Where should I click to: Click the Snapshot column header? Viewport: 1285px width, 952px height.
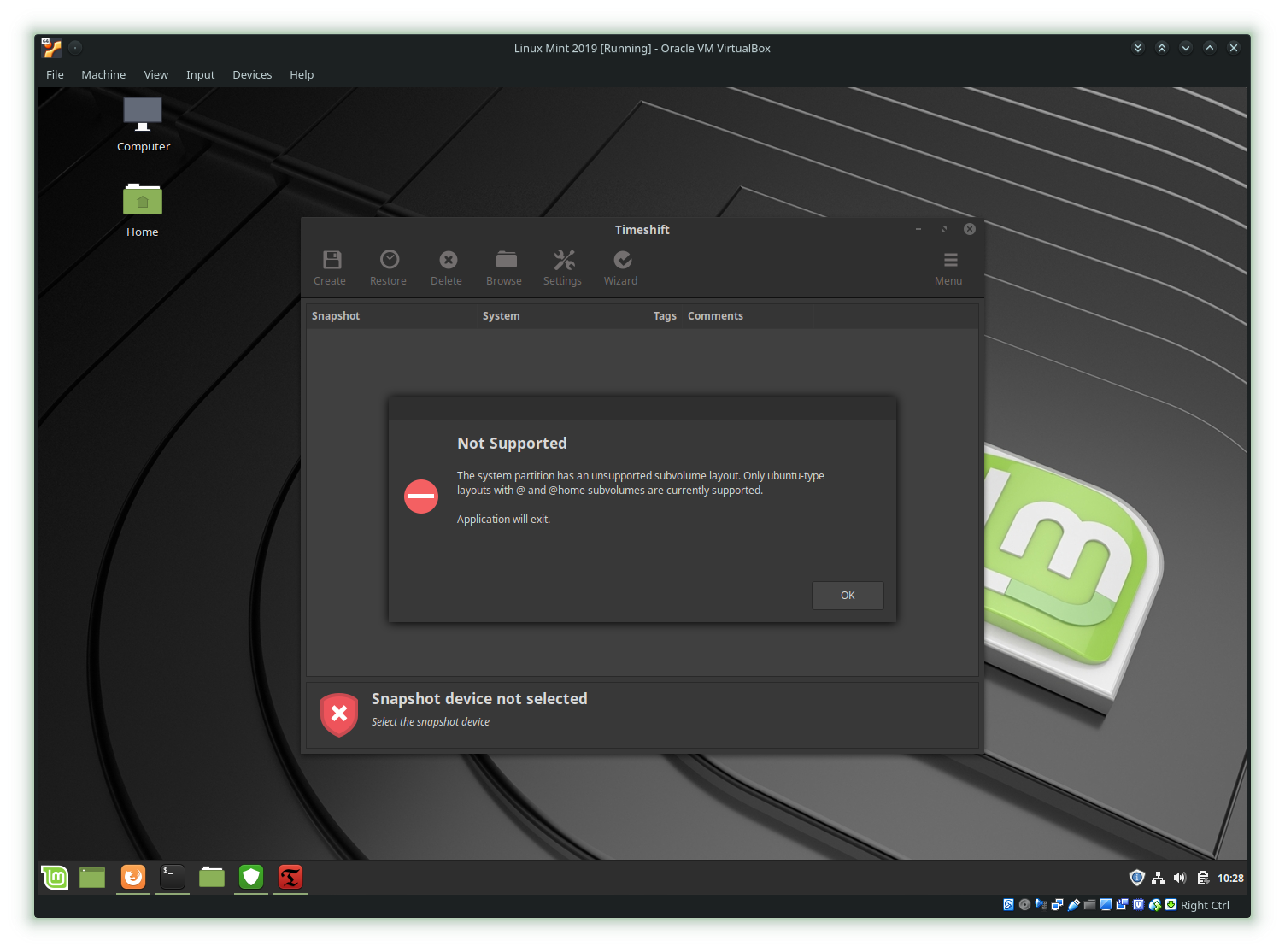point(336,315)
